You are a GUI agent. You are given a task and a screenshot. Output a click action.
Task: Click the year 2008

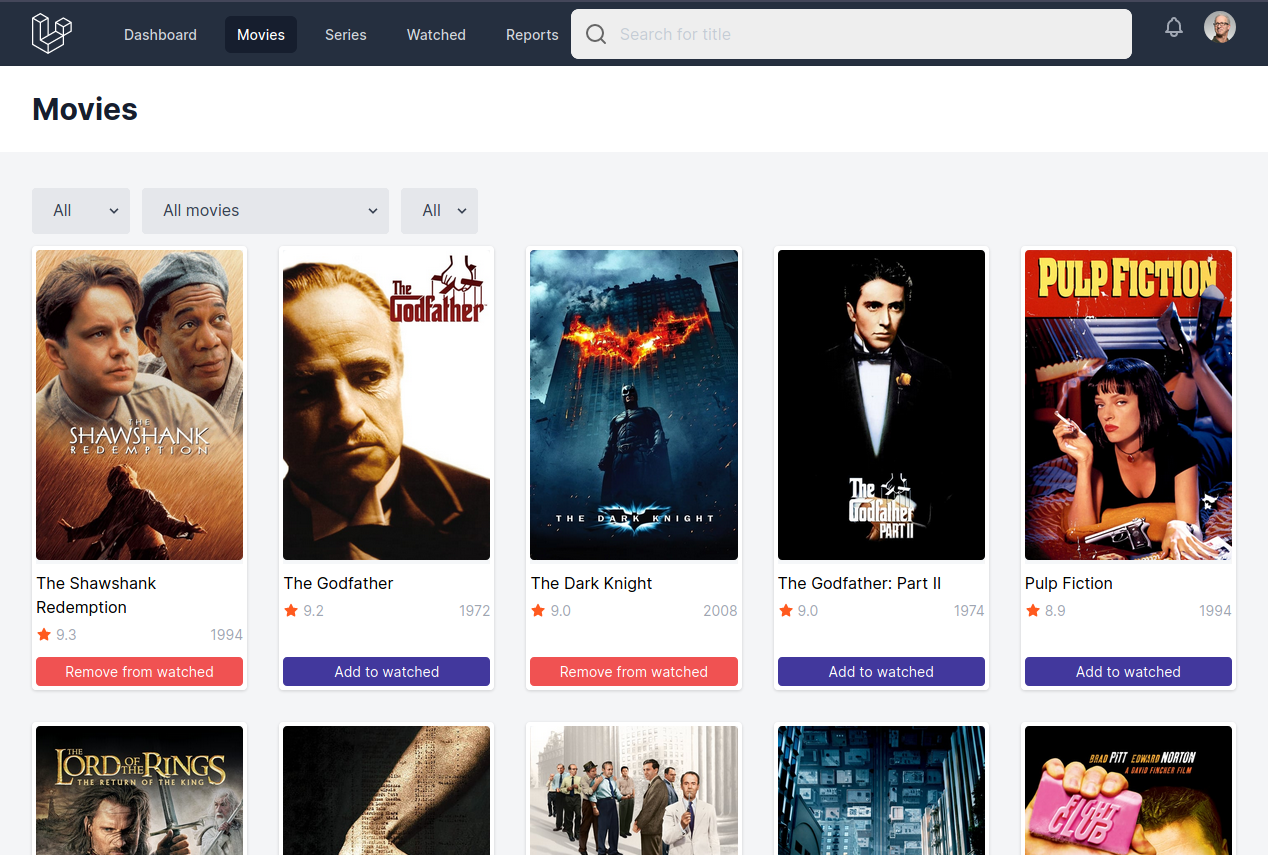pyautogui.click(x=720, y=611)
